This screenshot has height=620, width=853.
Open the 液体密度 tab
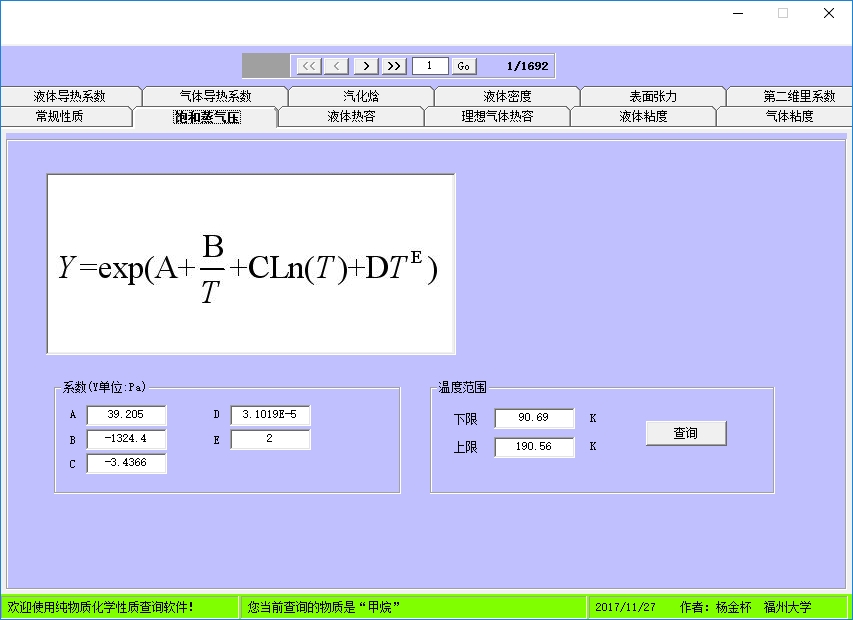(507, 96)
